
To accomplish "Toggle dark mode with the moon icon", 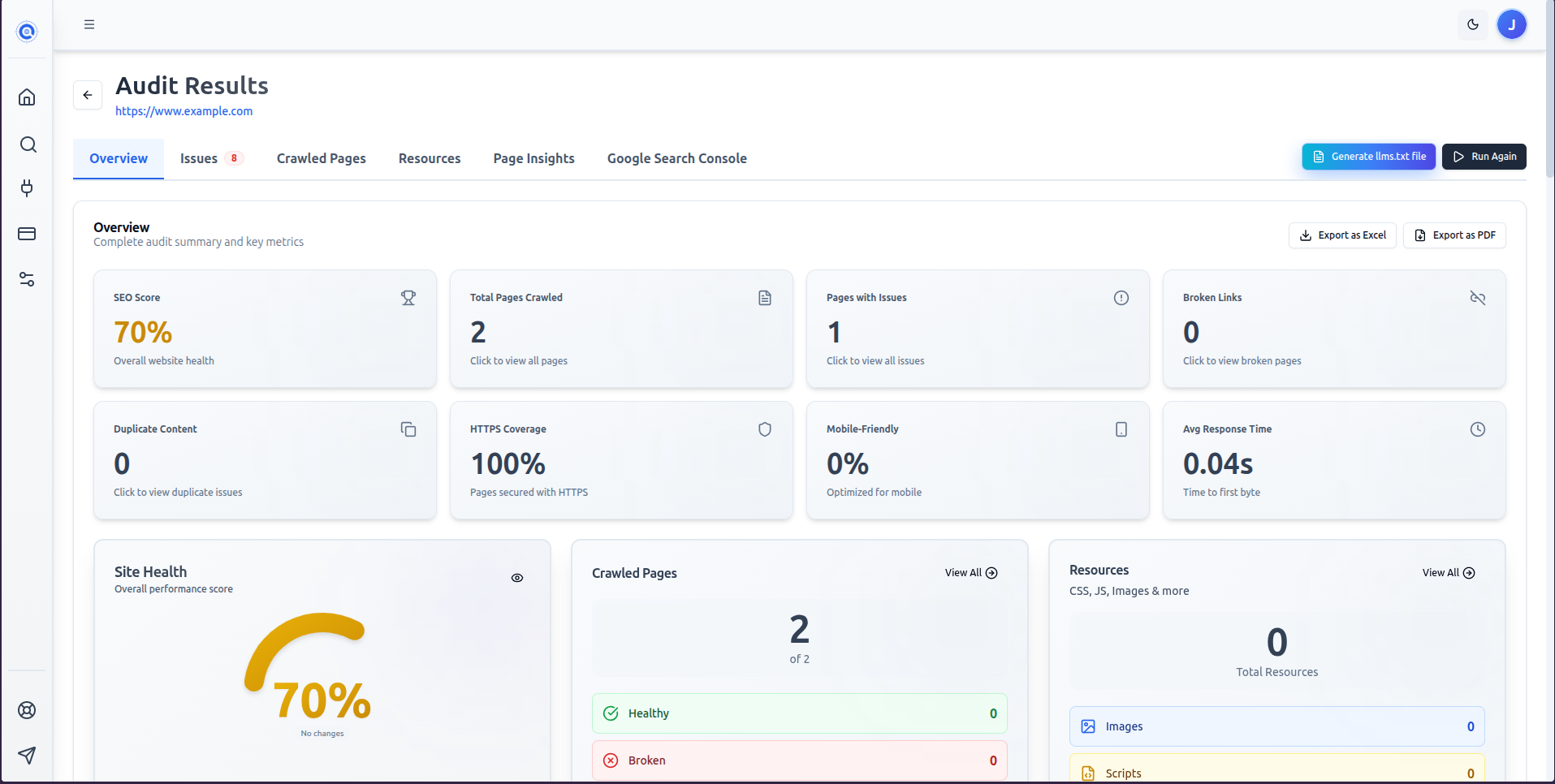I will tap(1472, 24).
